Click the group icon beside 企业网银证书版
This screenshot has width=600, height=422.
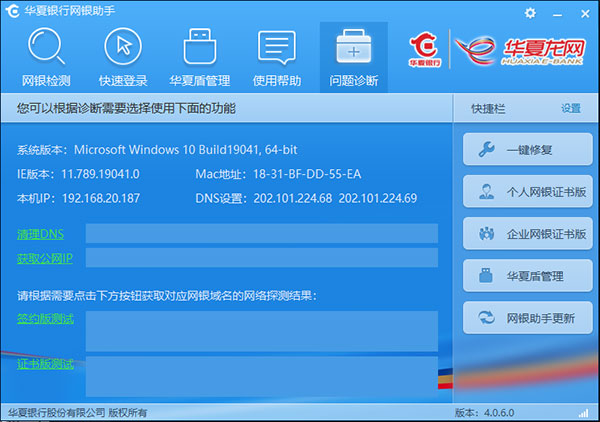[486, 233]
